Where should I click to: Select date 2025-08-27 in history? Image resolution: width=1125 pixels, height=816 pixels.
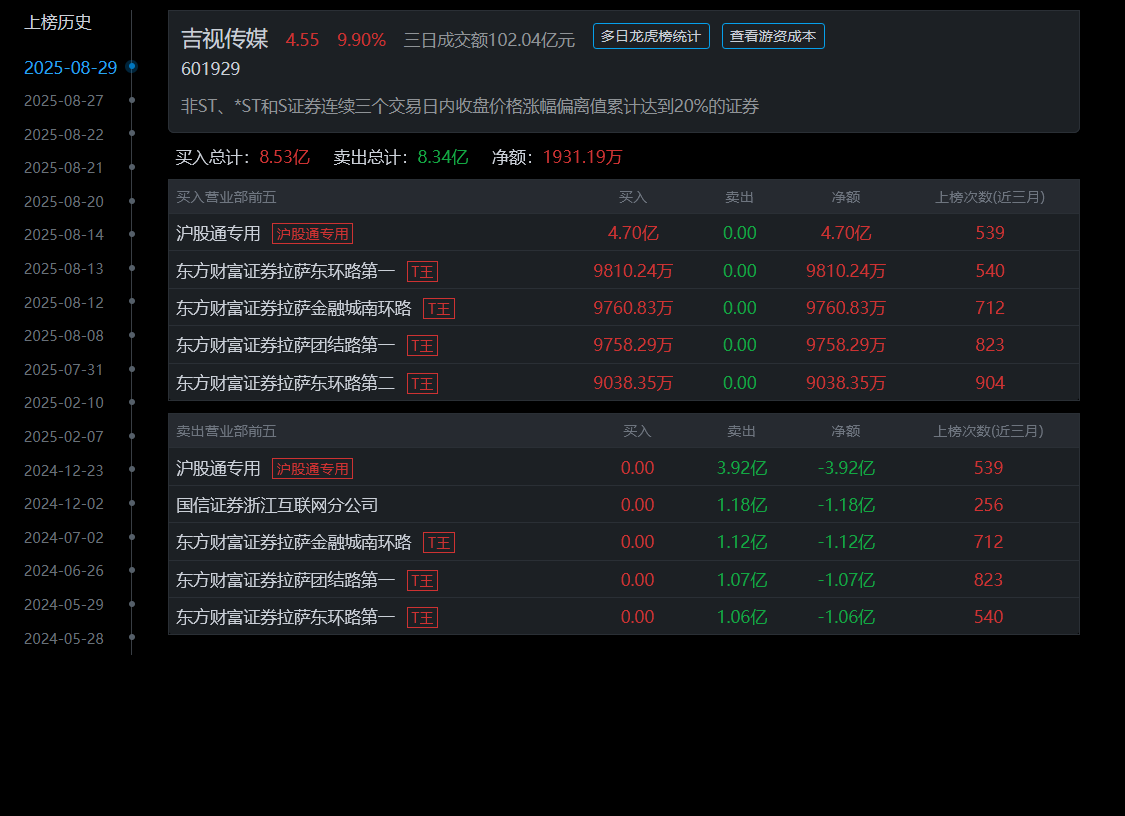[64, 100]
